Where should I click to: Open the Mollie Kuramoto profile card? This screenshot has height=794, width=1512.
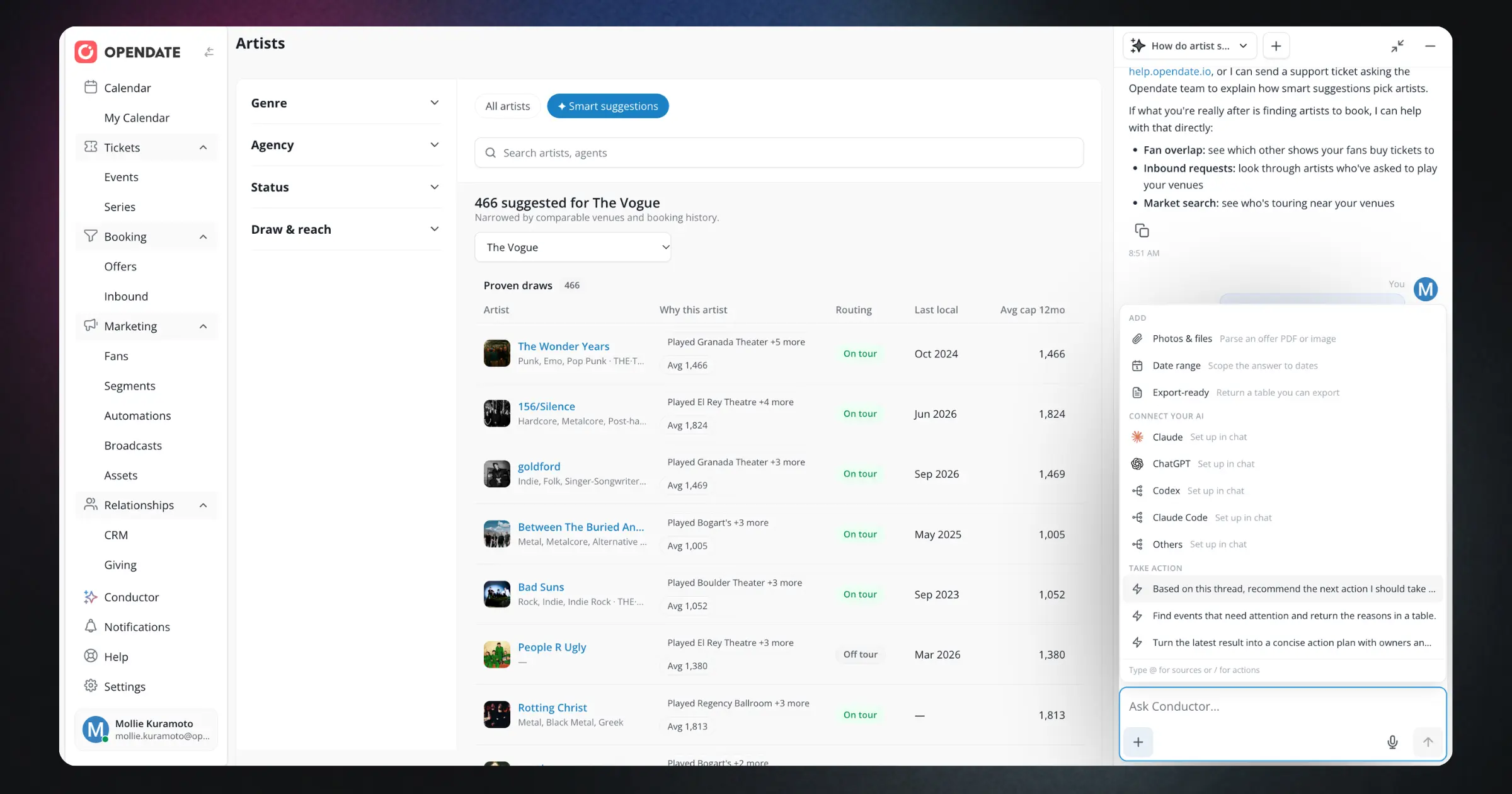(146, 729)
